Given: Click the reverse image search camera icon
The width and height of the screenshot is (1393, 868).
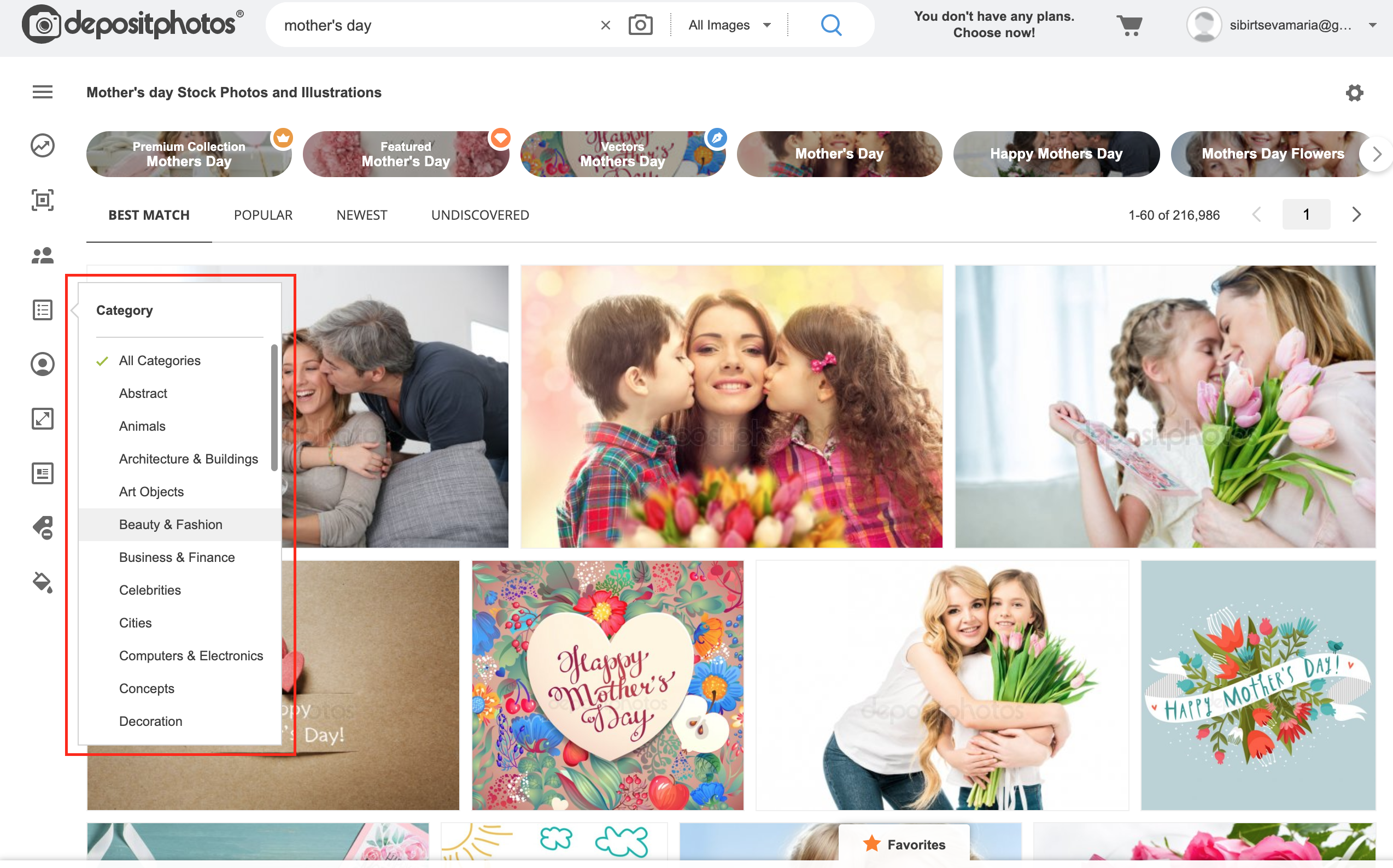Looking at the screenshot, I should pyautogui.click(x=641, y=24).
